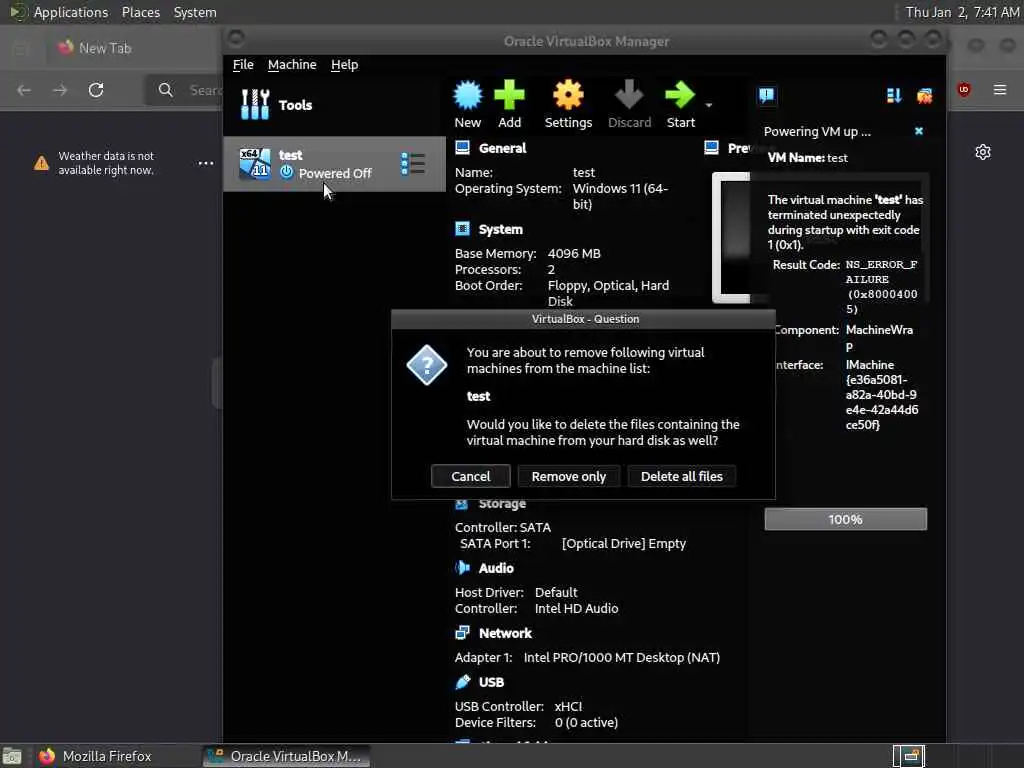Click the VM preview thumbnail

tap(731, 237)
